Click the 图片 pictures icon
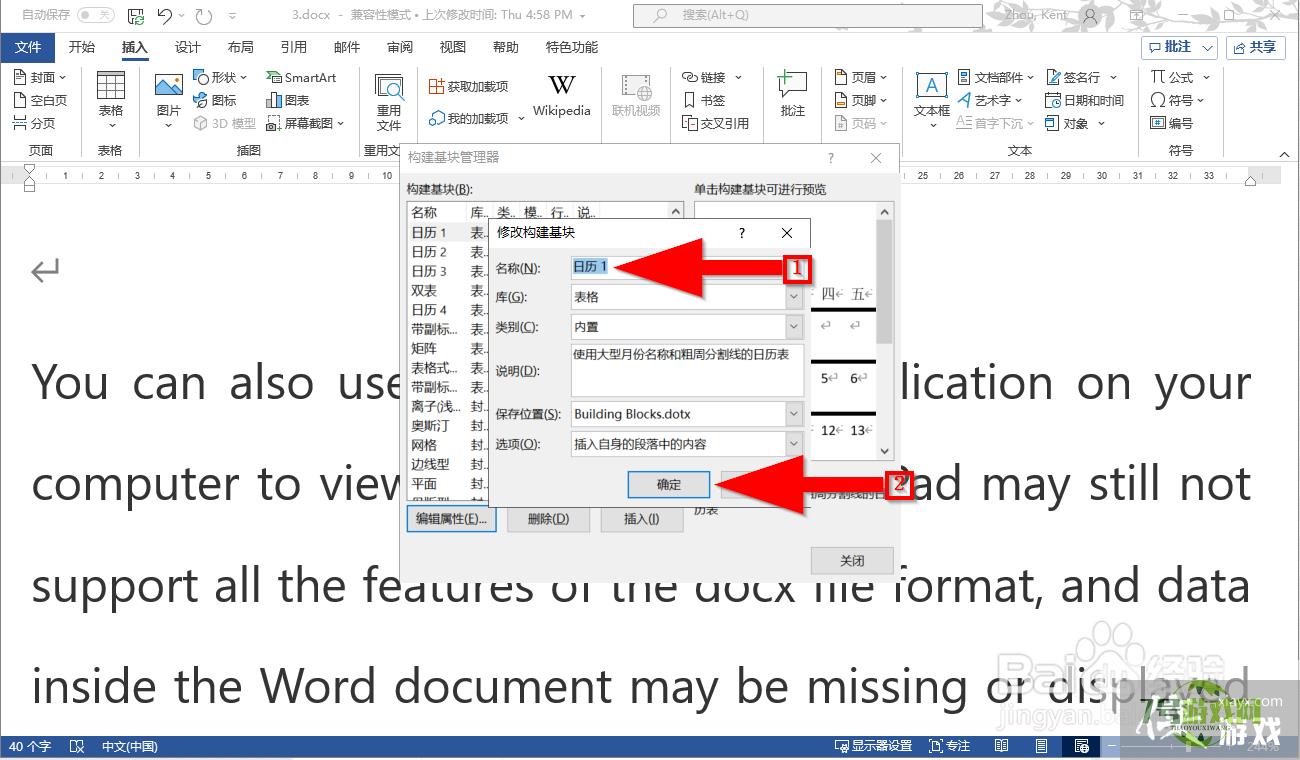Viewport: 1300px width, 760px height. tap(168, 100)
